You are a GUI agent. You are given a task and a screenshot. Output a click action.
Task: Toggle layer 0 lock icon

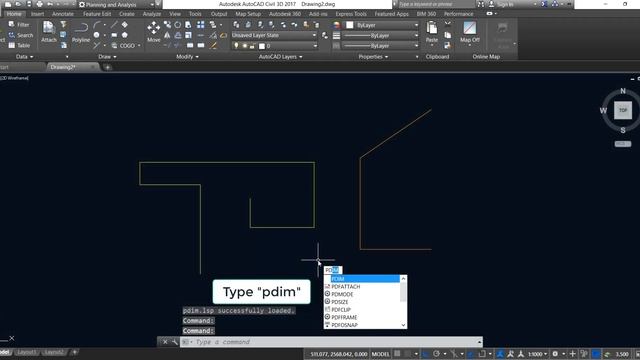tap(252, 46)
